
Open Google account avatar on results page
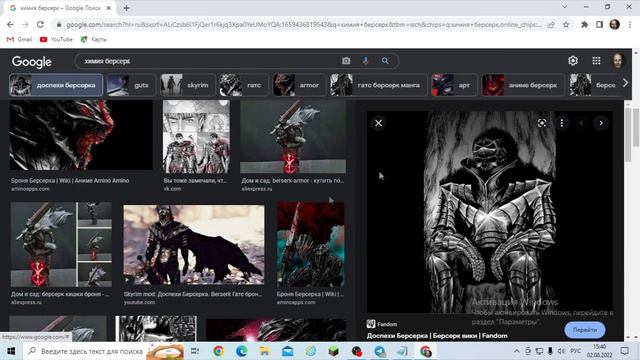pos(618,61)
